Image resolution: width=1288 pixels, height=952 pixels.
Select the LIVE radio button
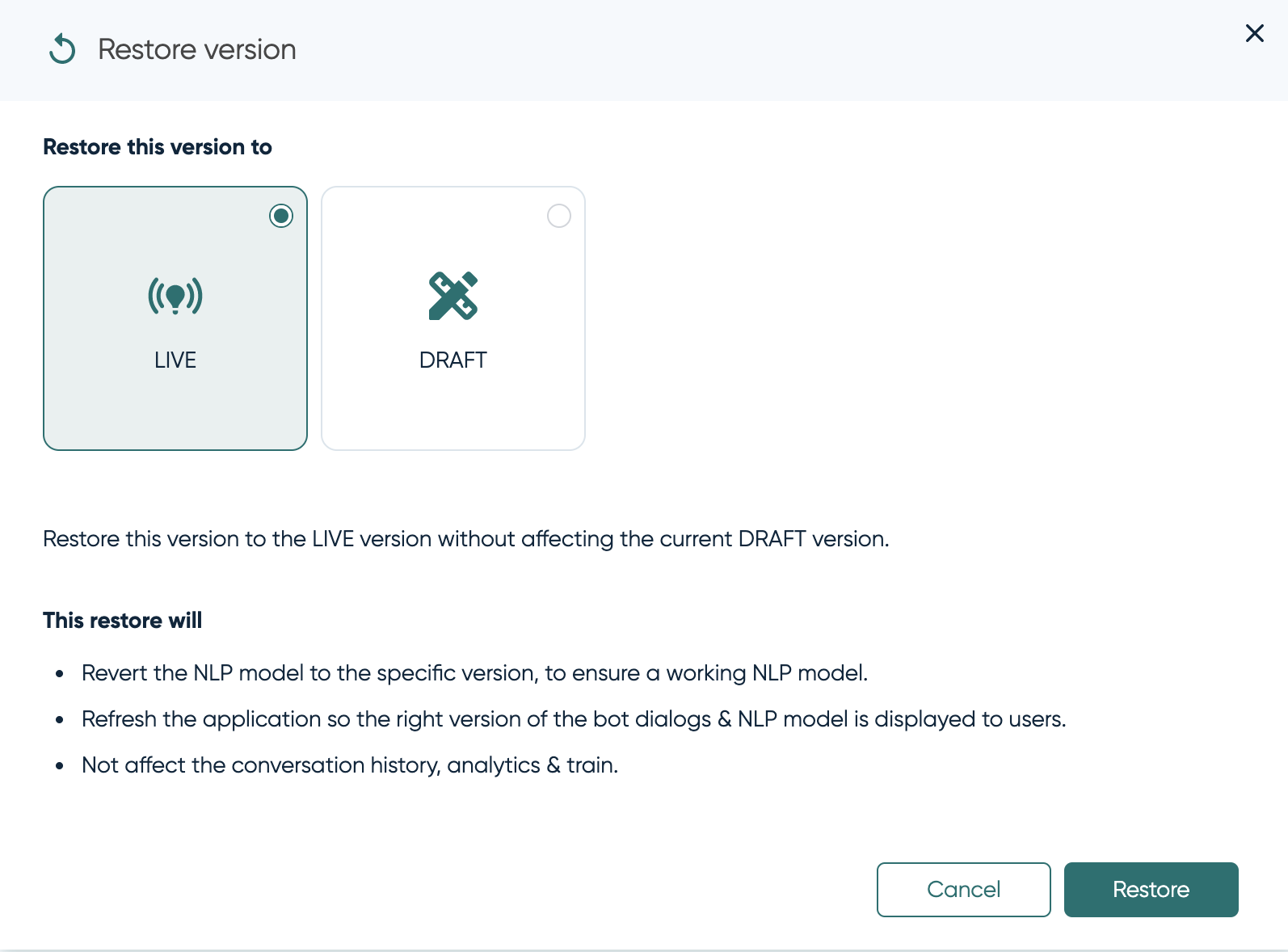tap(281, 216)
